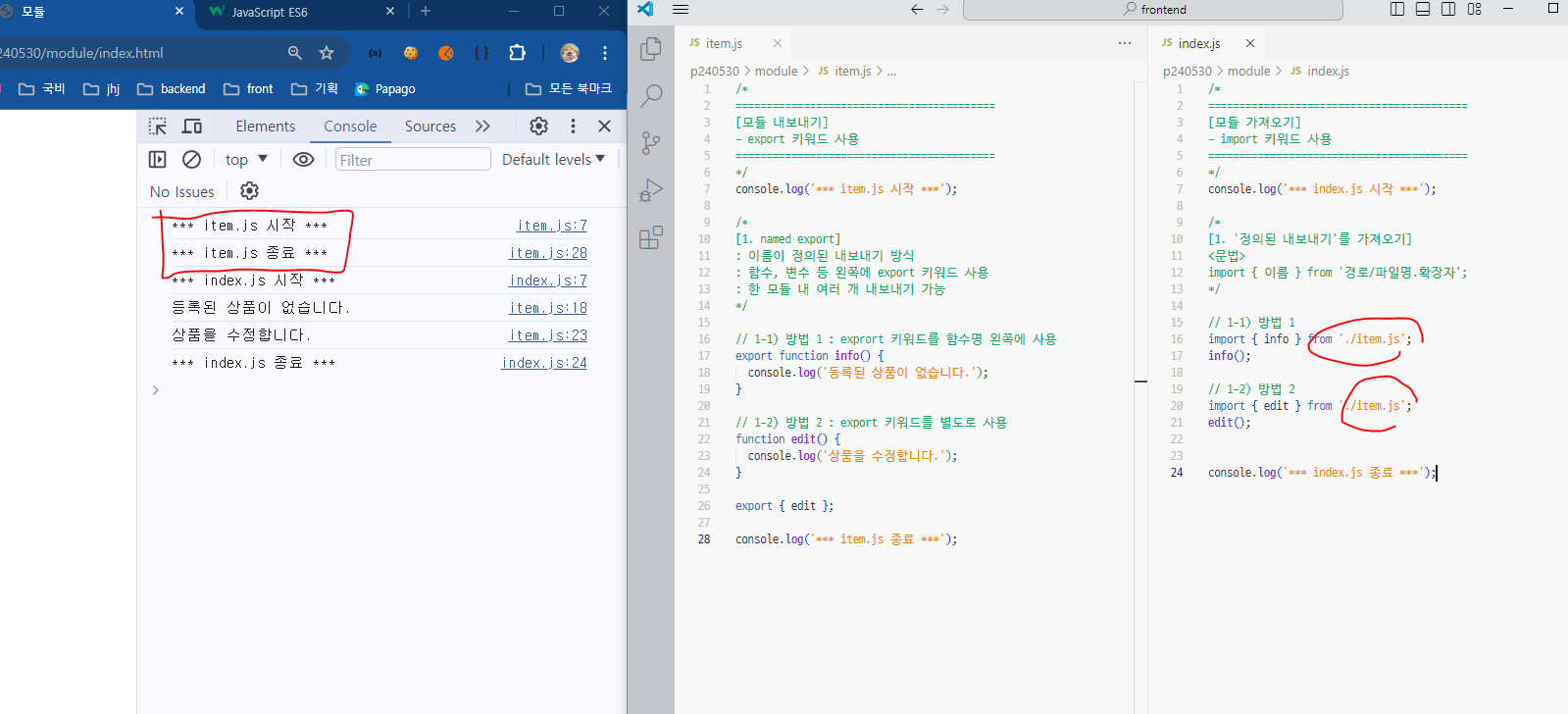Show more DevTools tabs chevron
Image resolution: width=1568 pixels, height=714 pixels.
(x=482, y=127)
